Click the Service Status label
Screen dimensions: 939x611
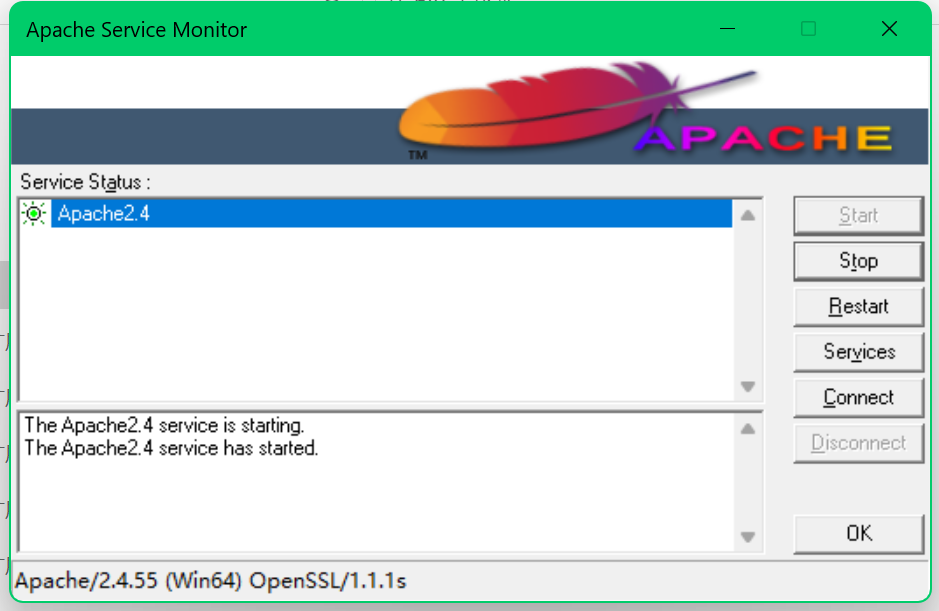(x=85, y=182)
